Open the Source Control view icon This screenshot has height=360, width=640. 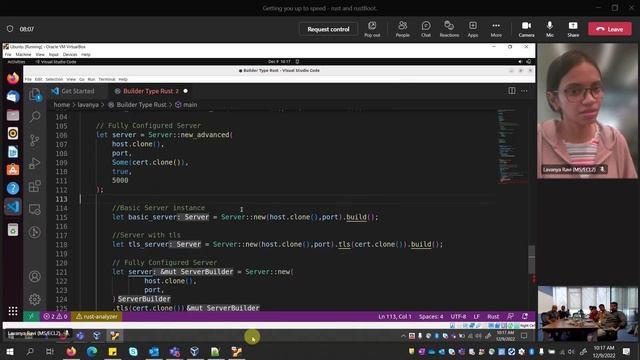tap(35, 140)
